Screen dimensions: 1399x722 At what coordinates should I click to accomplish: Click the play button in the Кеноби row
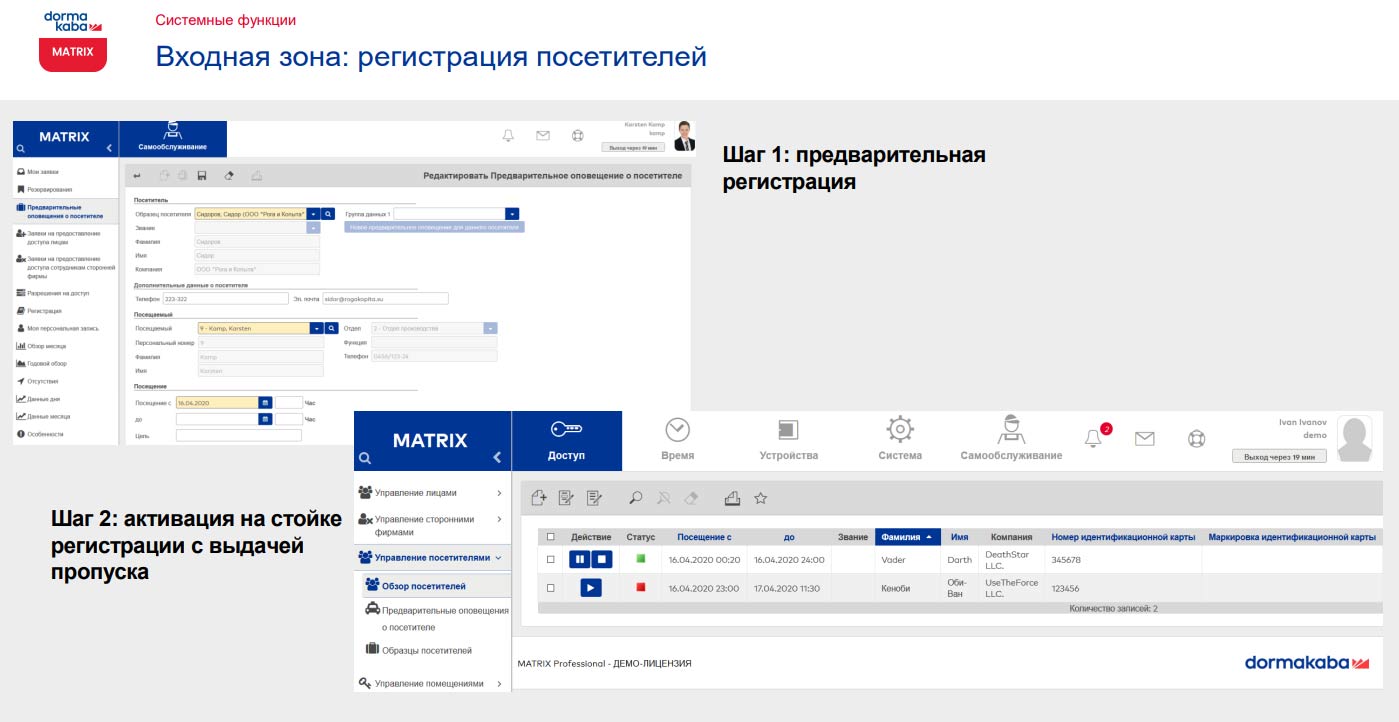coord(590,588)
